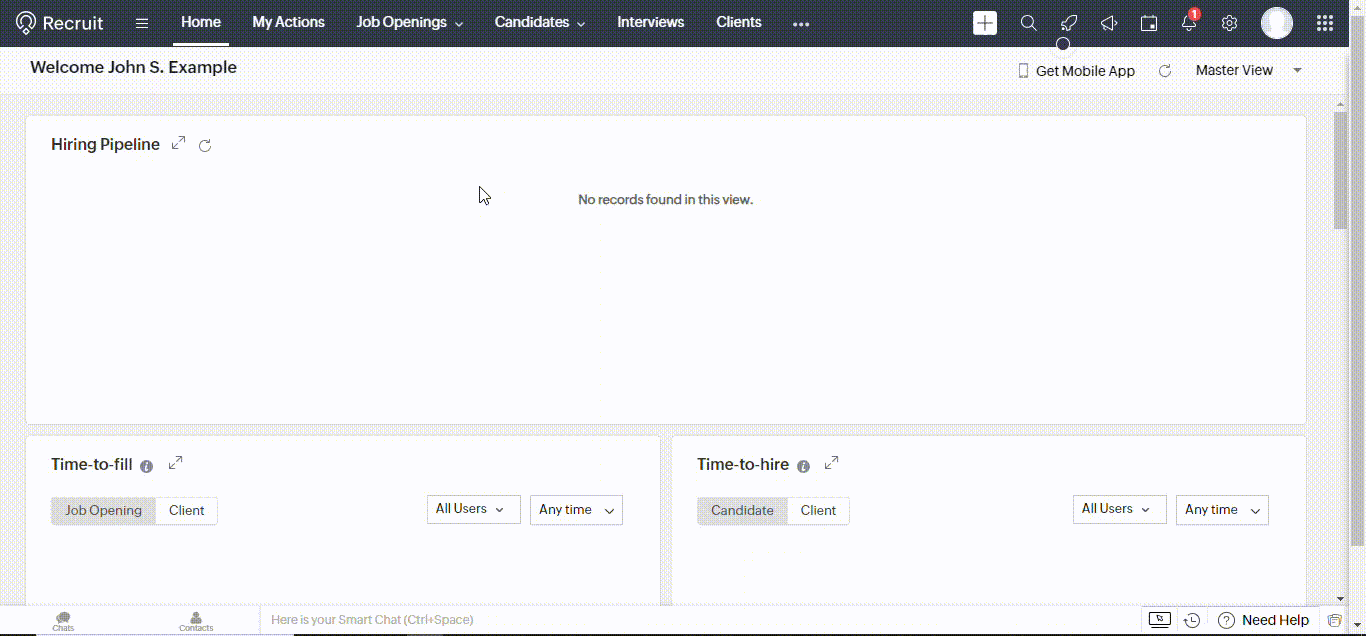
Task: Open the Job Openings menu
Action: pos(409,22)
